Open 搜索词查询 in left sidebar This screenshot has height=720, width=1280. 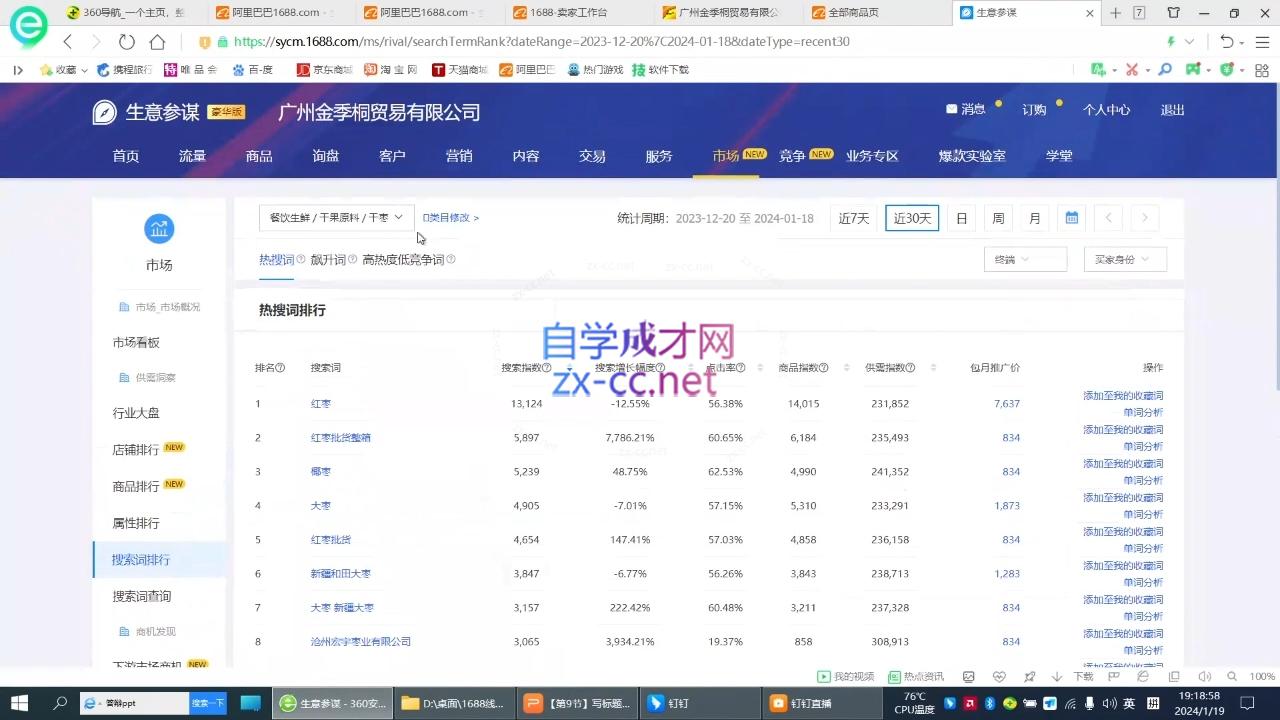[x=142, y=596]
